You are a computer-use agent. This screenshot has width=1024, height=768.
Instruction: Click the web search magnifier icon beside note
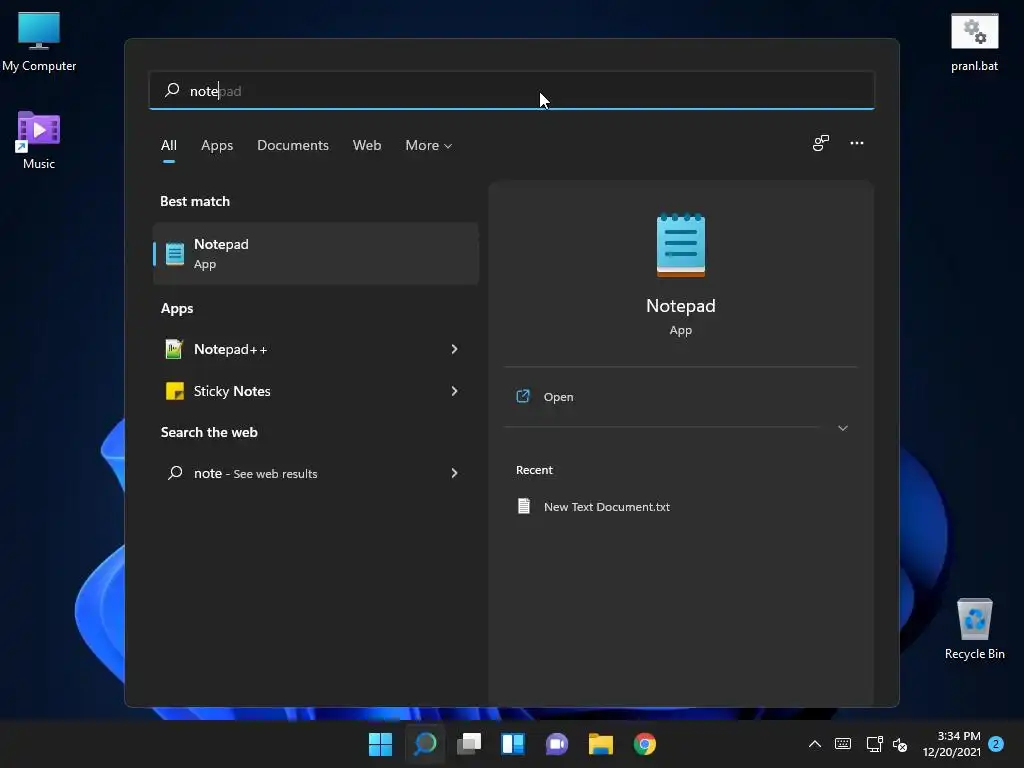pyautogui.click(x=175, y=473)
